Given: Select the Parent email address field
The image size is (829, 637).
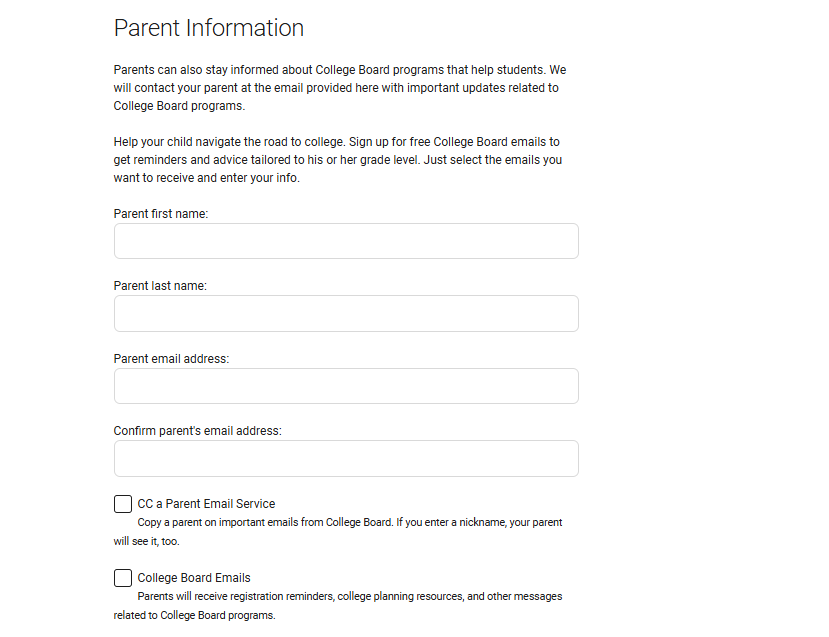Looking at the screenshot, I should [x=346, y=386].
